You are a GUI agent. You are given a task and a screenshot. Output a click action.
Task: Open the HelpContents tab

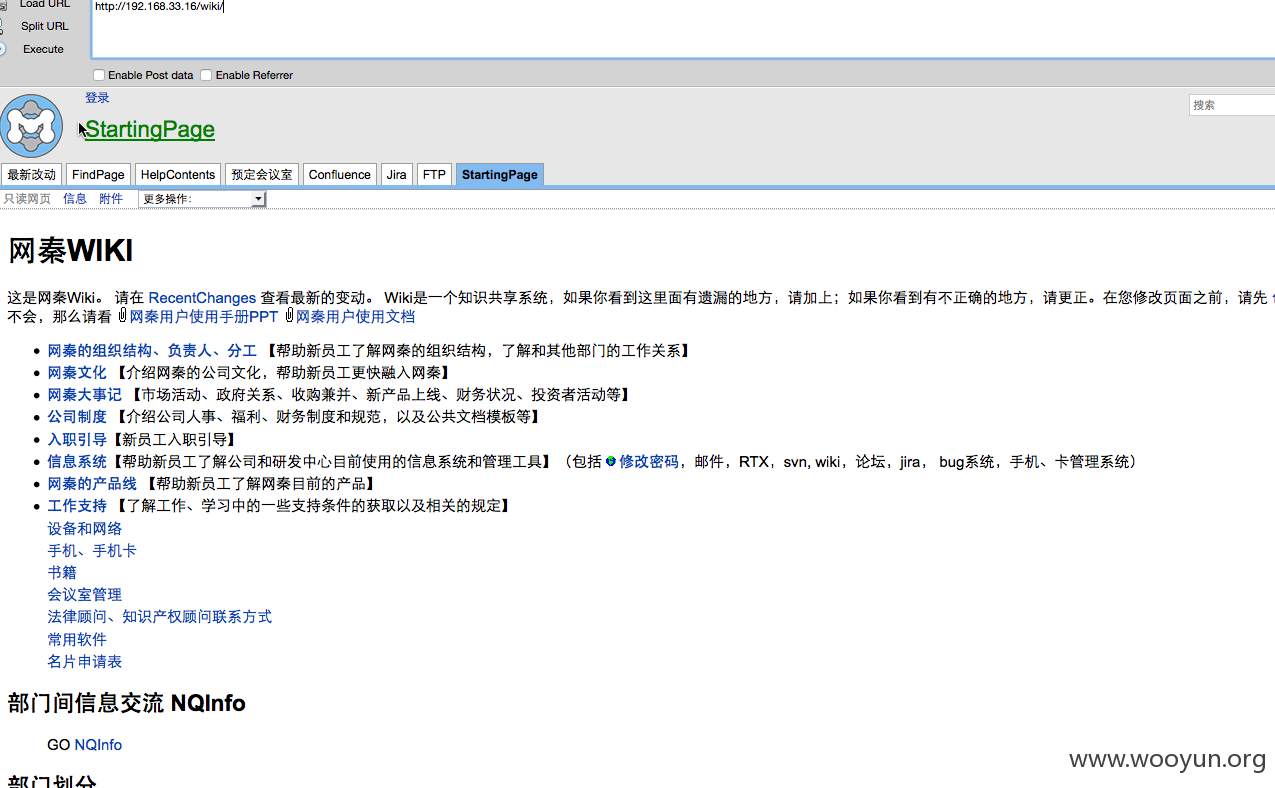[178, 174]
